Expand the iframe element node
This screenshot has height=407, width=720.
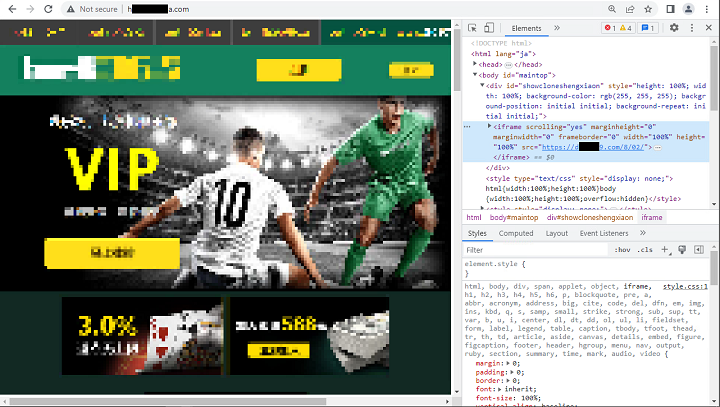tap(489, 126)
